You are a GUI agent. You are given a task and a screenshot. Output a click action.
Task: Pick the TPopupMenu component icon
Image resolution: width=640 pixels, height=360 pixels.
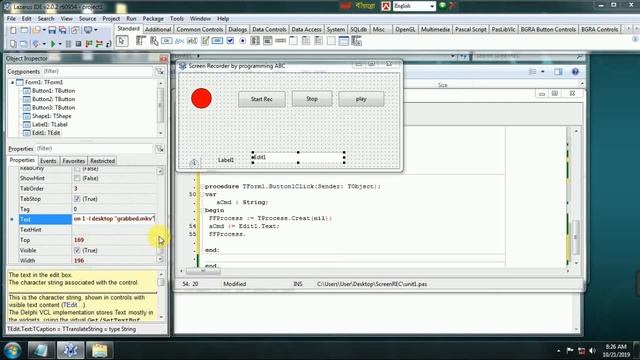coord(154,41)
